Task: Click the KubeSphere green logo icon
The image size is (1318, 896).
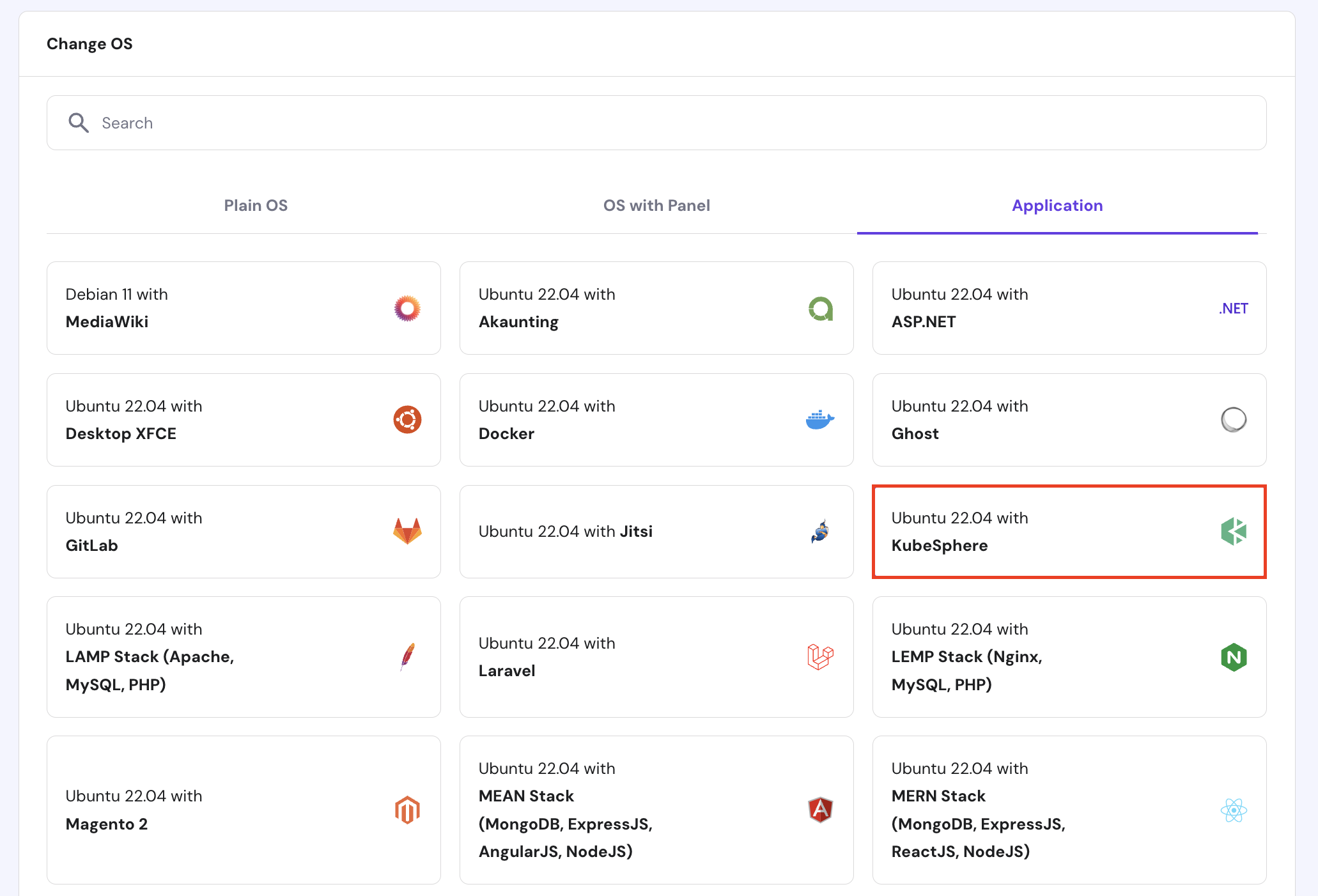Action: [x=1234, y=531]
